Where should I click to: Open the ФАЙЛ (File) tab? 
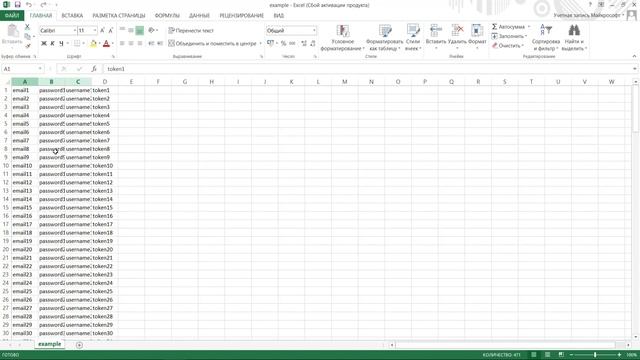(x=12, y=16)
